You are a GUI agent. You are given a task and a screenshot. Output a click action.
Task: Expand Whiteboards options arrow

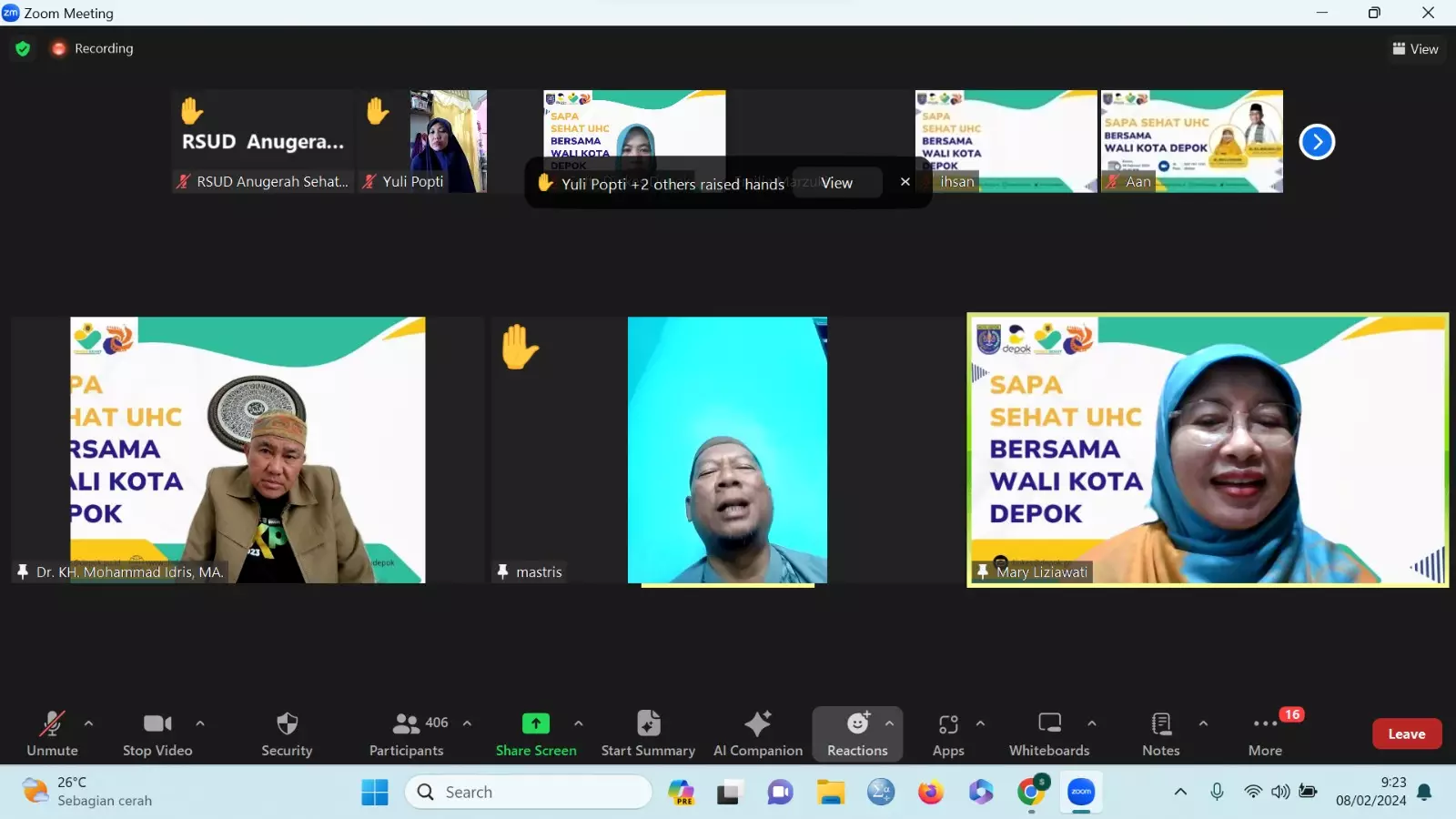pyautogui.click(x=1091, y=723)
